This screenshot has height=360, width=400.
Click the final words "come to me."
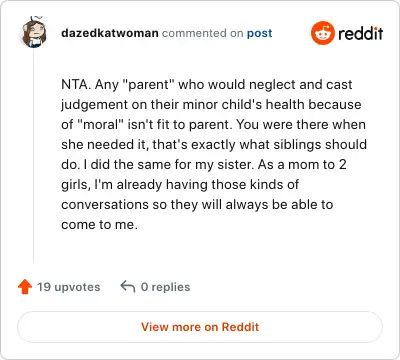(99, 225)
